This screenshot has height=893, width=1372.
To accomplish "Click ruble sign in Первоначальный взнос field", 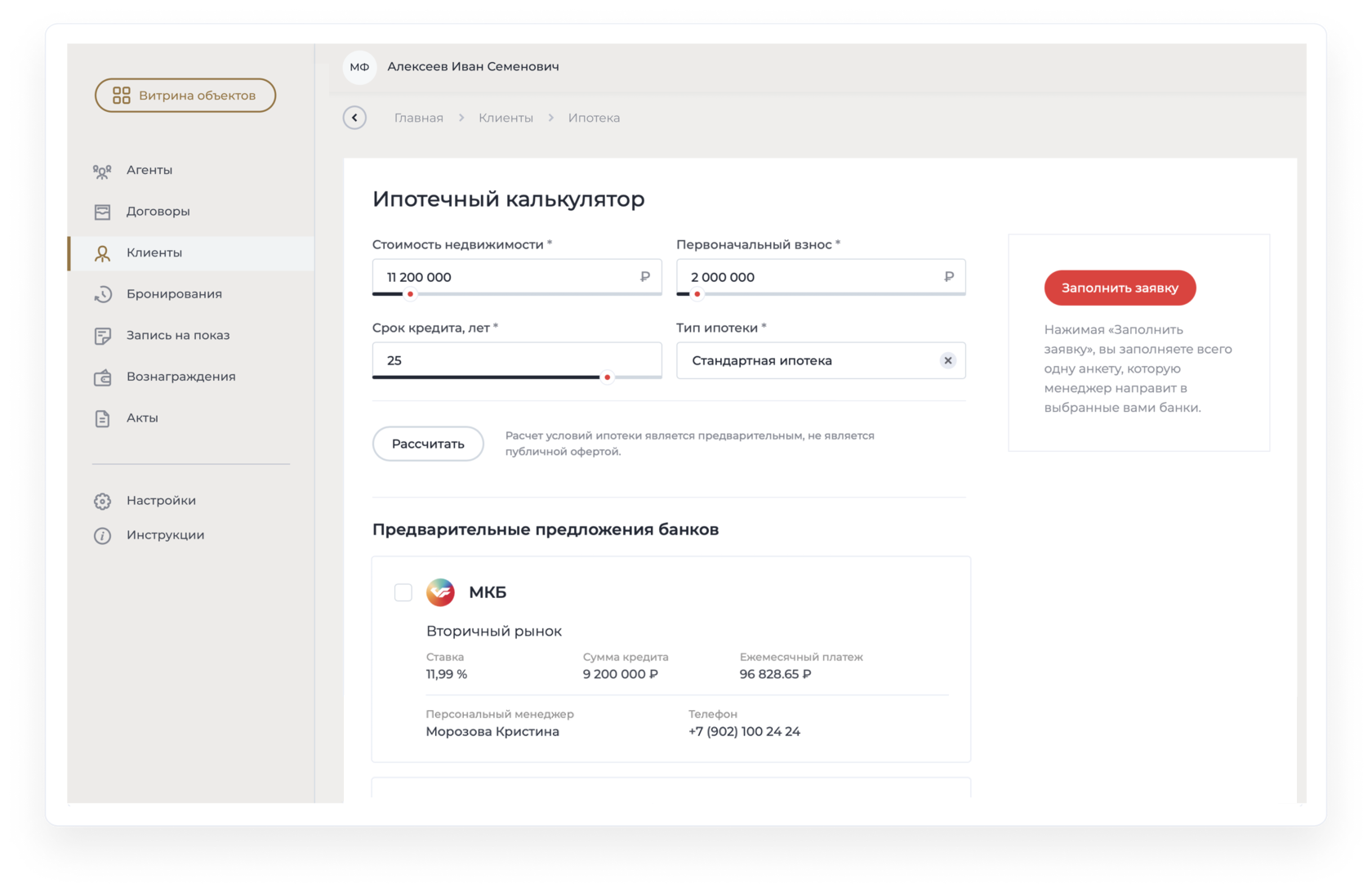I will click(949, 277).
